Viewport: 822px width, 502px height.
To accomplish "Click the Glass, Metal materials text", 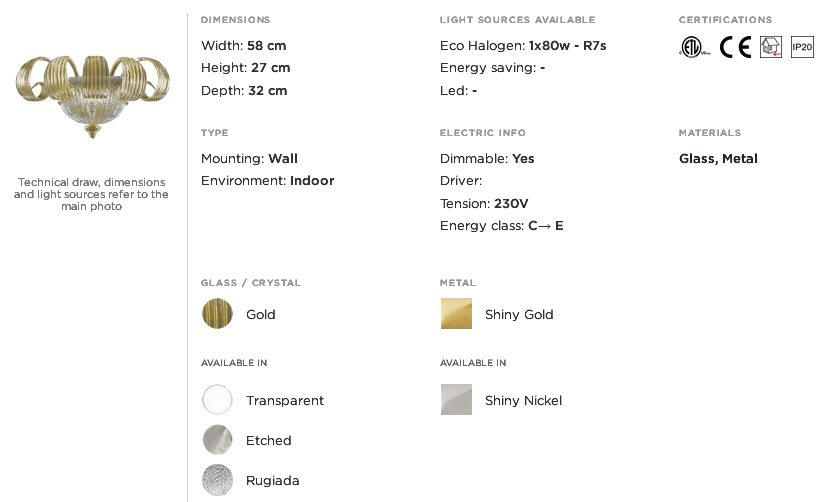I will [x=718, y=159].
